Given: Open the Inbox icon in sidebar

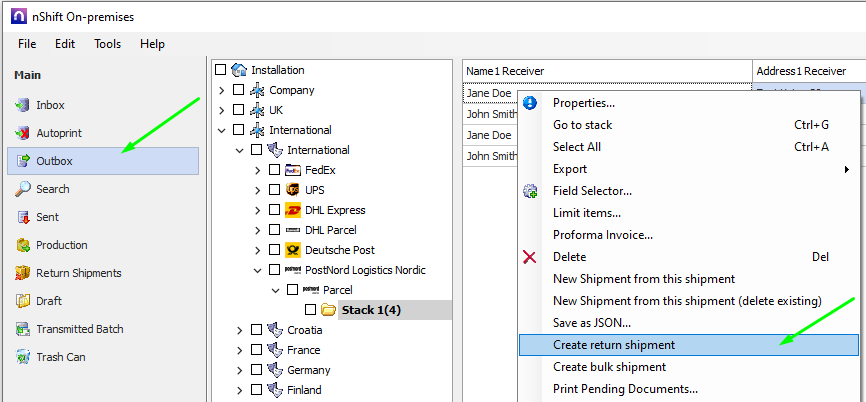Looking at the screenshot, I should (x=22, y=105).
